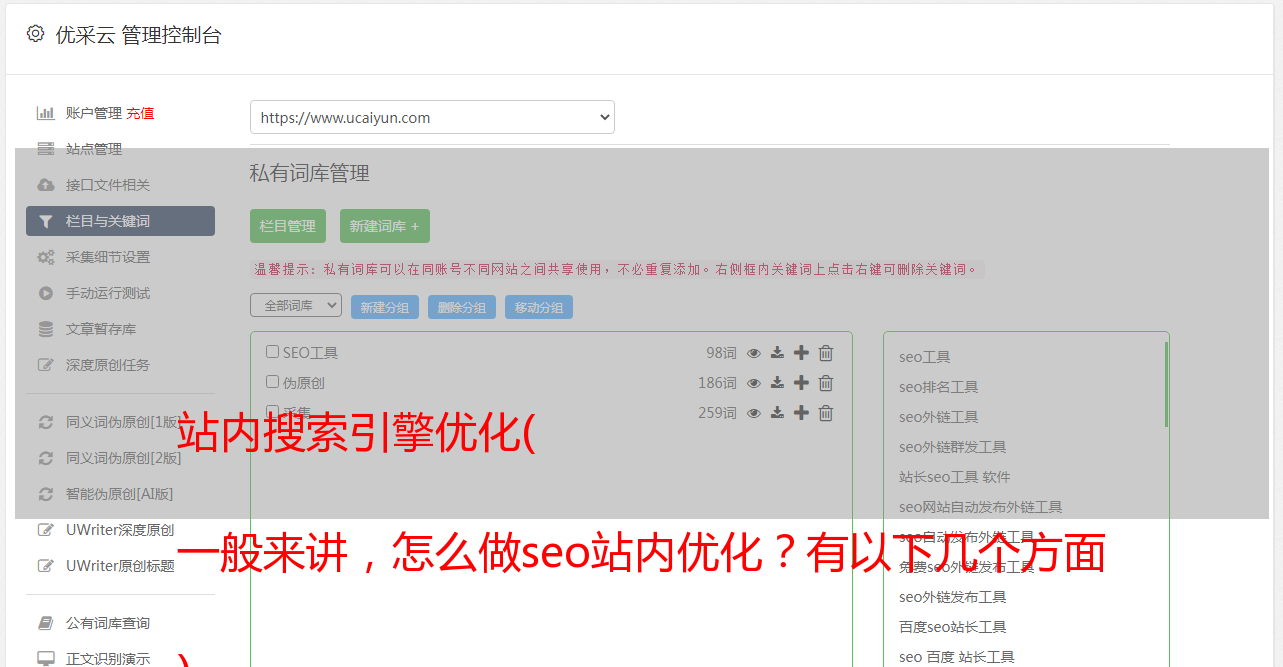
Task: Tick the checkbox in the 259词 row
Action: click(x=272, y=412)
